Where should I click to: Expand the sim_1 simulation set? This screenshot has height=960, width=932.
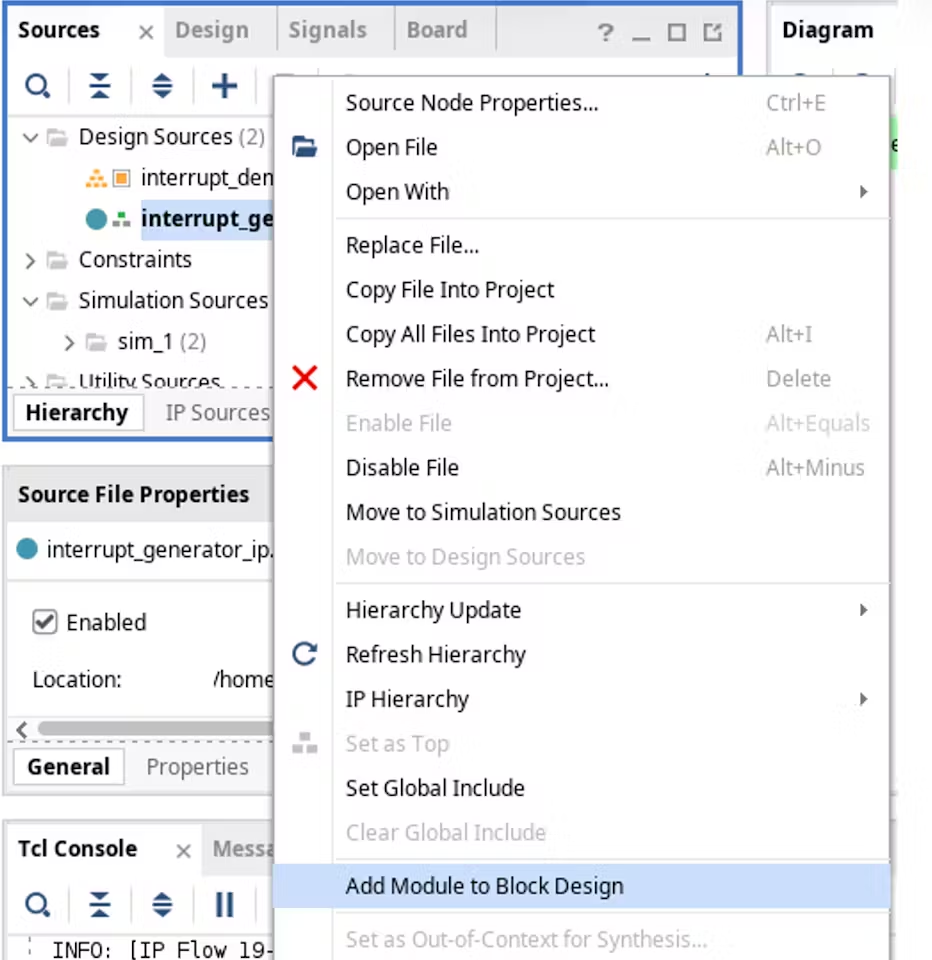(x=69, y=342)
